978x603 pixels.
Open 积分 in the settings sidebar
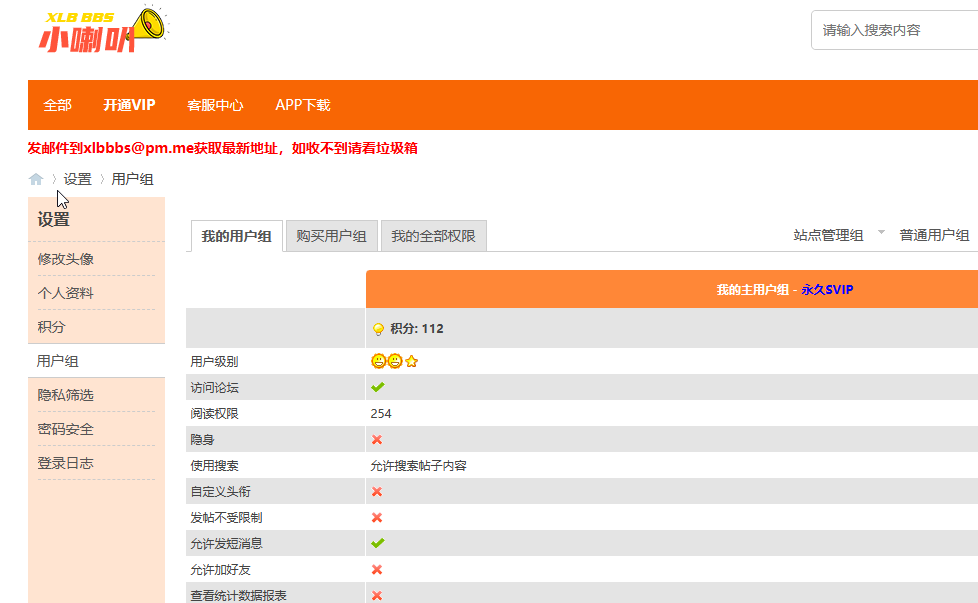[51, 327]
